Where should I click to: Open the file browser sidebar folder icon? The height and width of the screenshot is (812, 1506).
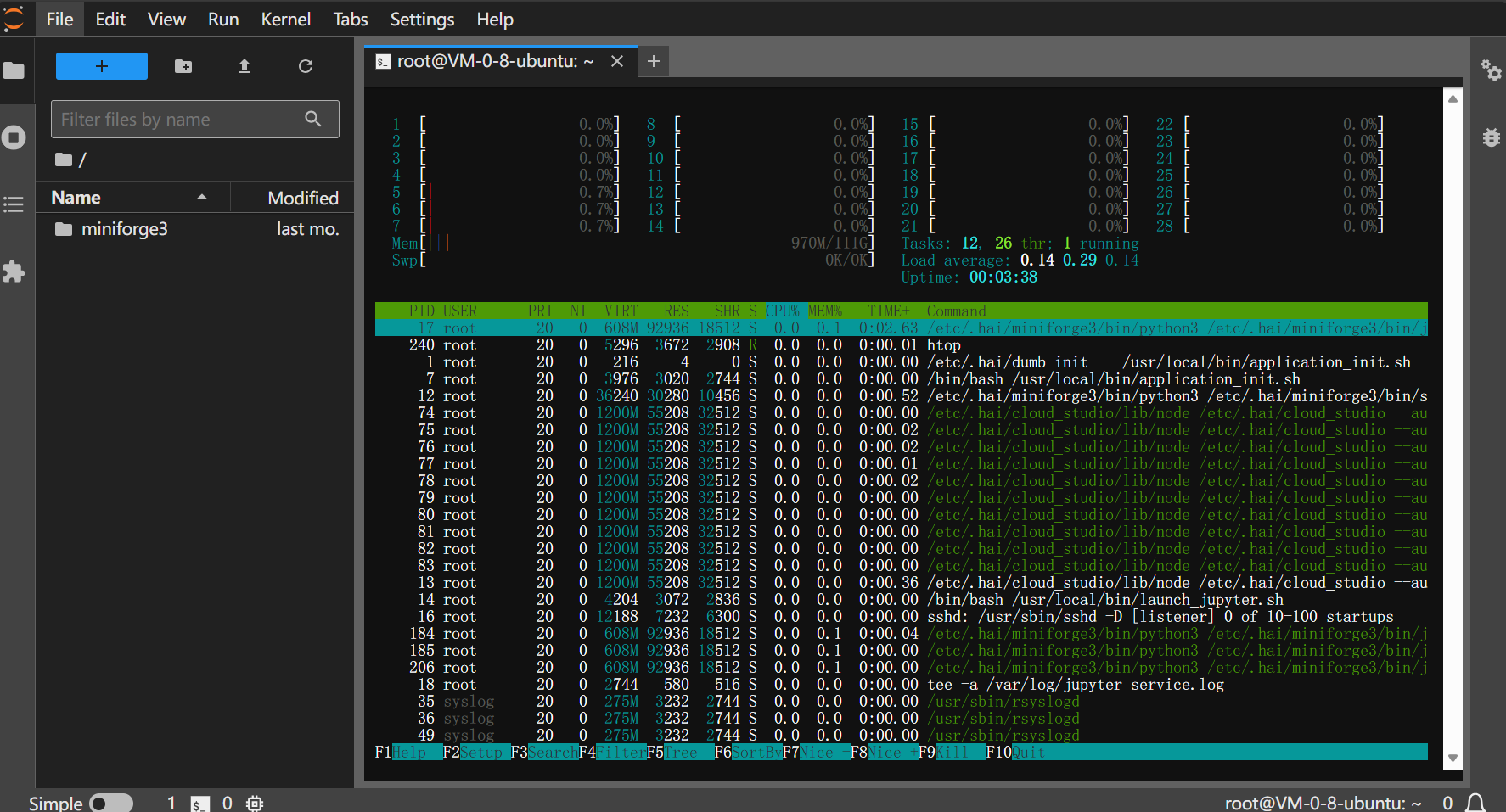point(14,70)
